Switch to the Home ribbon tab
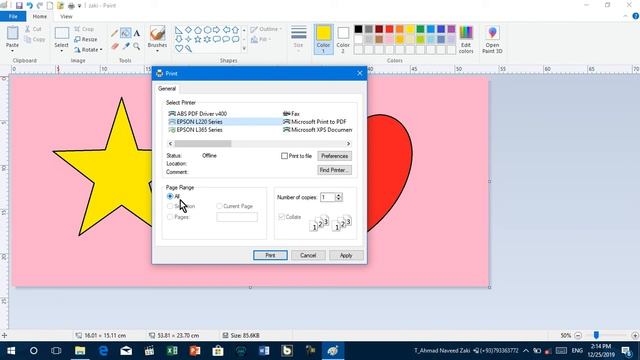This screenshot has width=640, height=360. pyautogui.click(x=40, y=16)
